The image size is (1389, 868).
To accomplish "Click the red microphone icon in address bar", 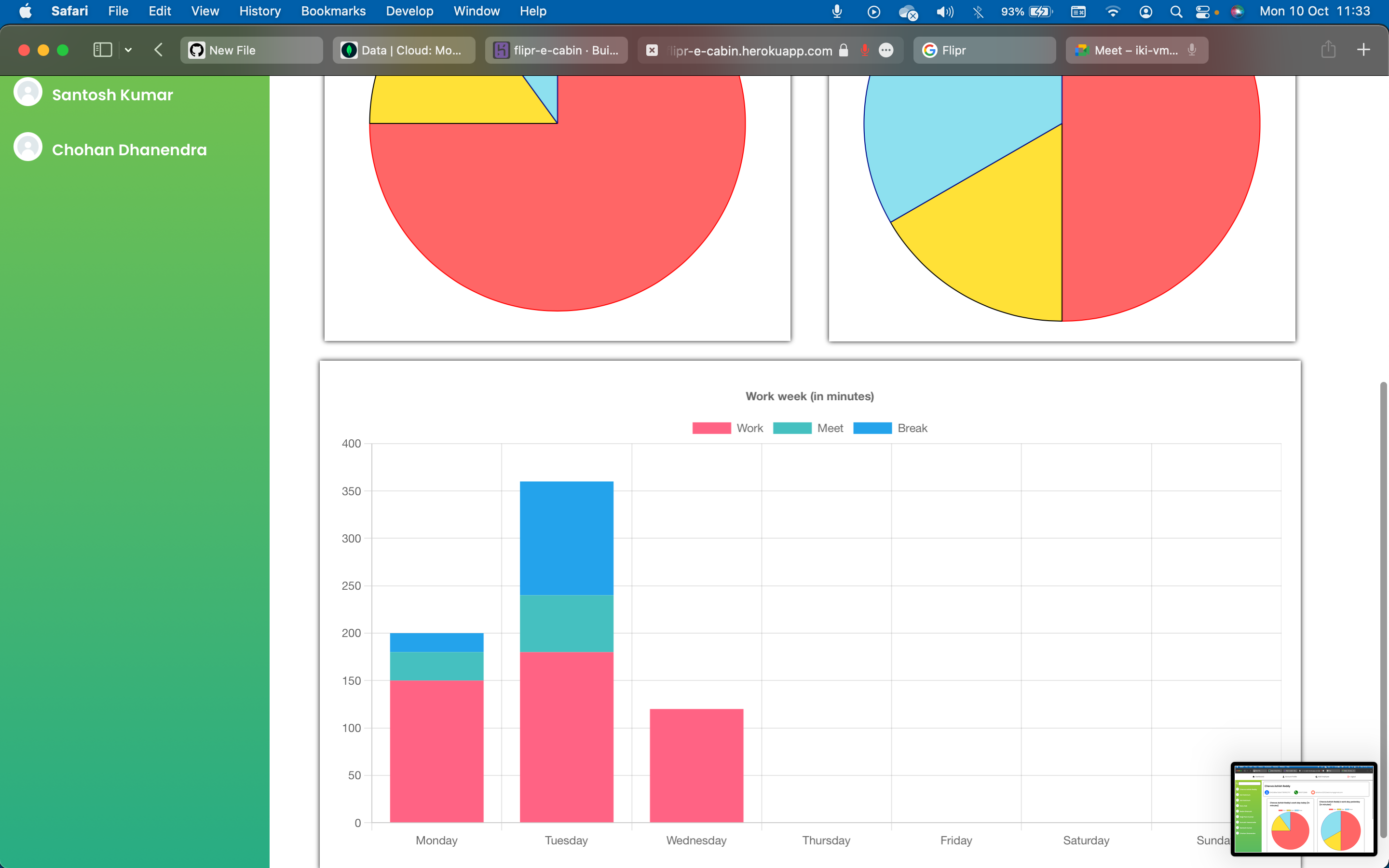I will click(x=864, y=50).
